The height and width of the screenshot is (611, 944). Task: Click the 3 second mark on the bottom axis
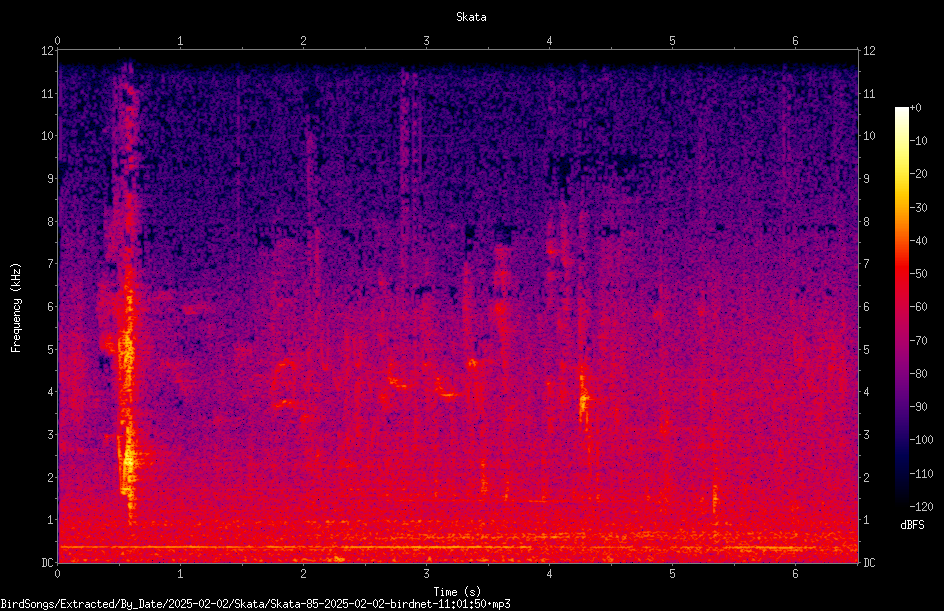426,574
